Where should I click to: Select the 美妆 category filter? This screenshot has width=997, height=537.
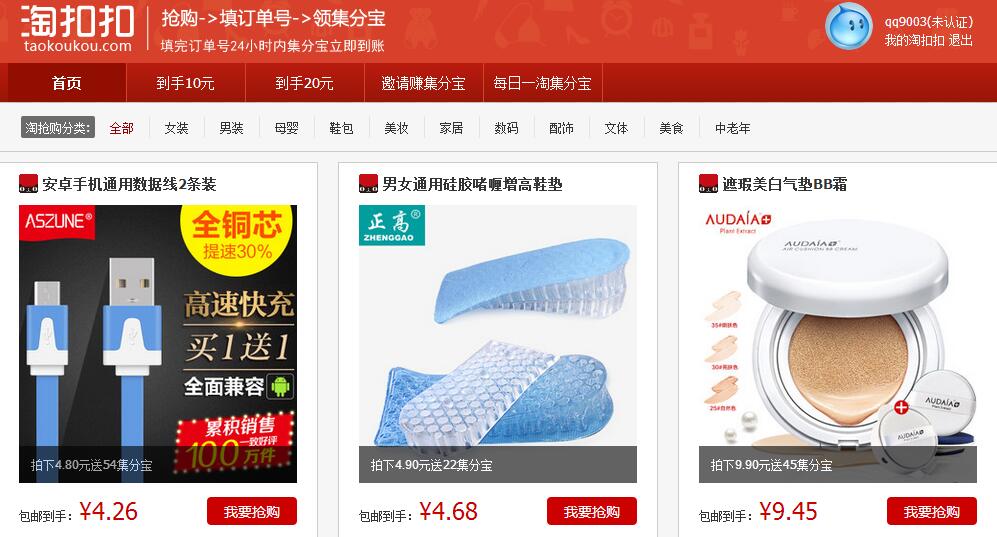tap(396, 128)
